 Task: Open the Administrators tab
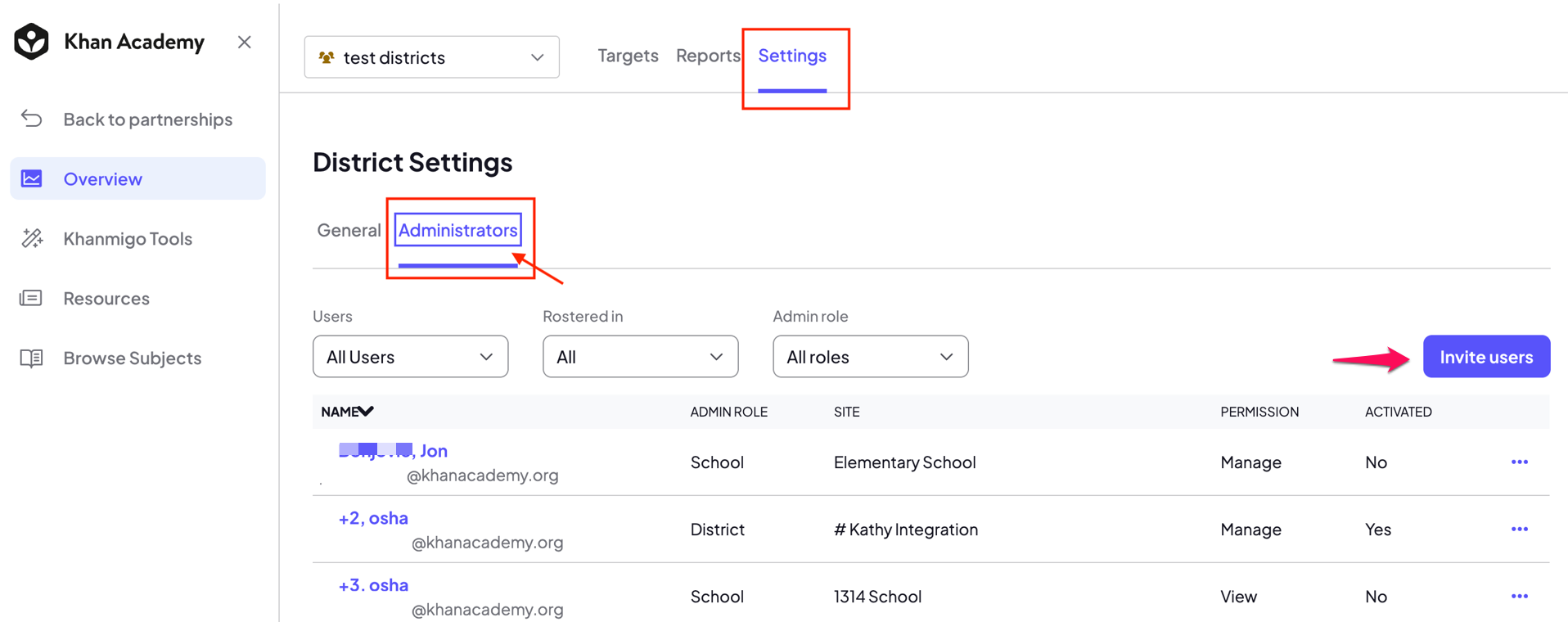[x=457, y=230]
